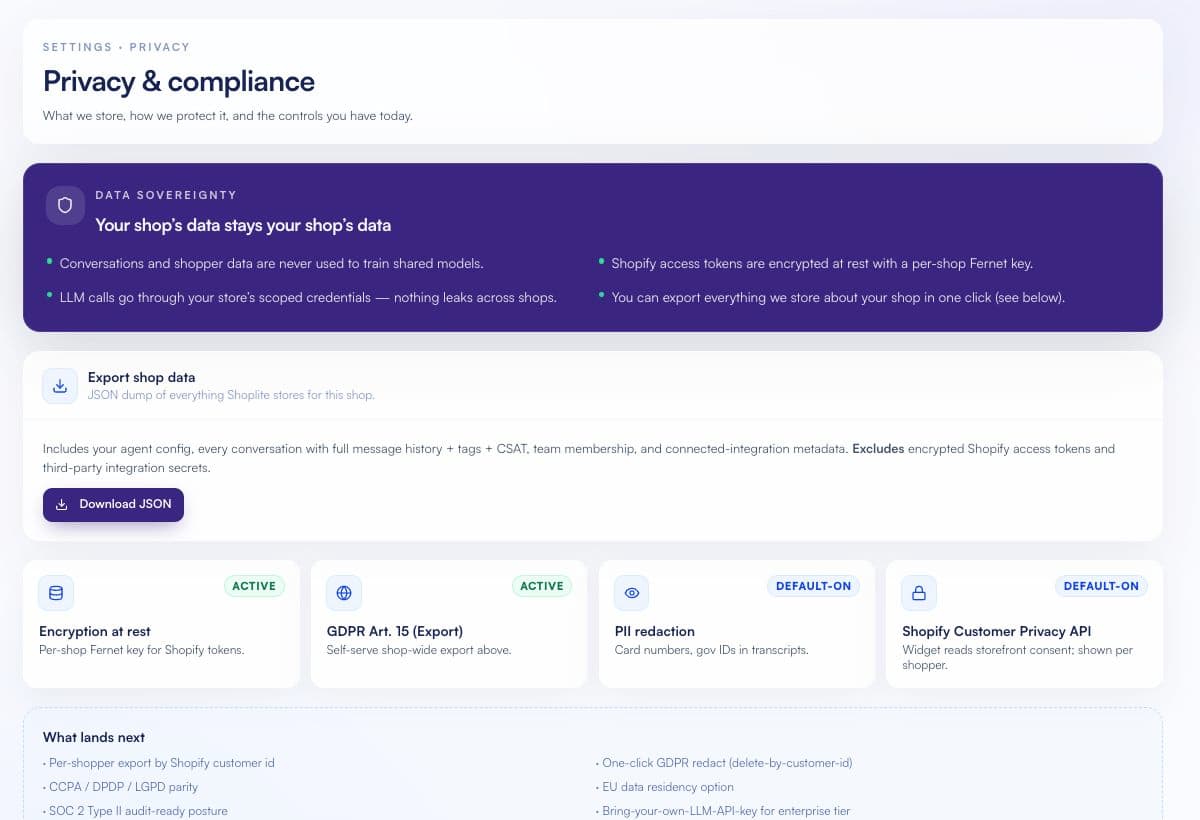This screenshot has height=820, width=1200.
Task: Click the database icon on Encryption at rest card
Action: (56, 593)
